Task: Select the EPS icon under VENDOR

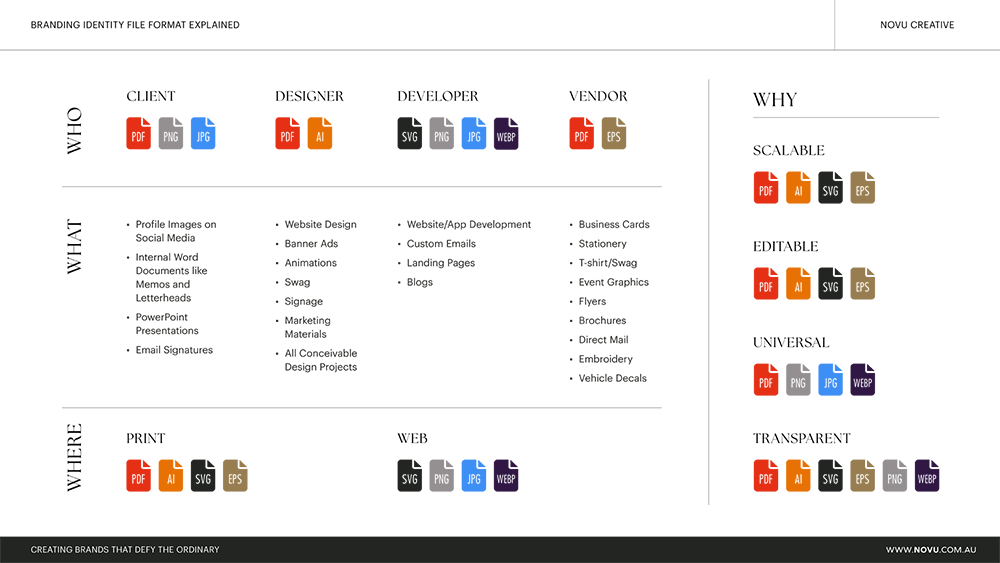Action: pyautogui.click(x=614, y=133)
